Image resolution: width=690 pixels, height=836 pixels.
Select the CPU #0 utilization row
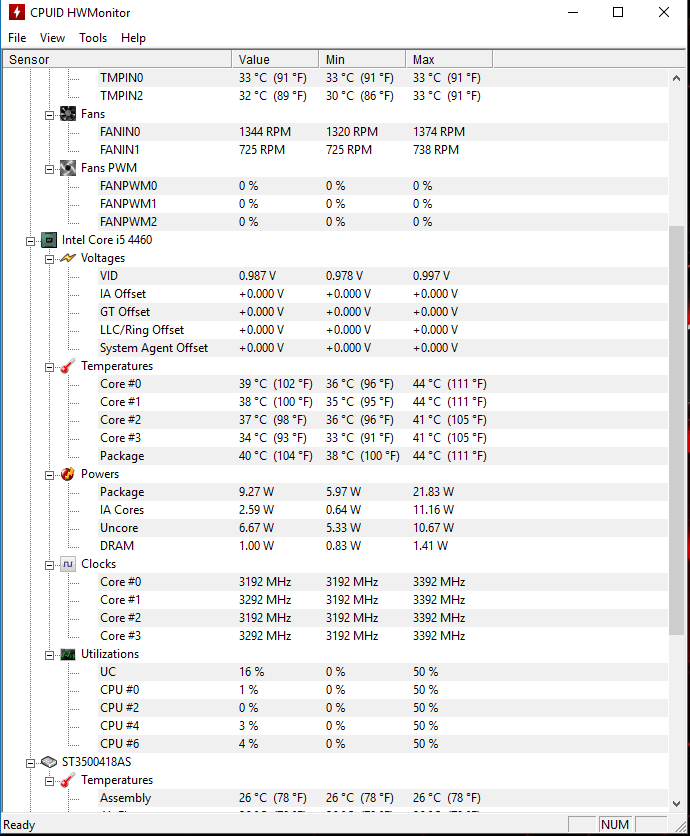pyautogui.click(x=383, y=690)
